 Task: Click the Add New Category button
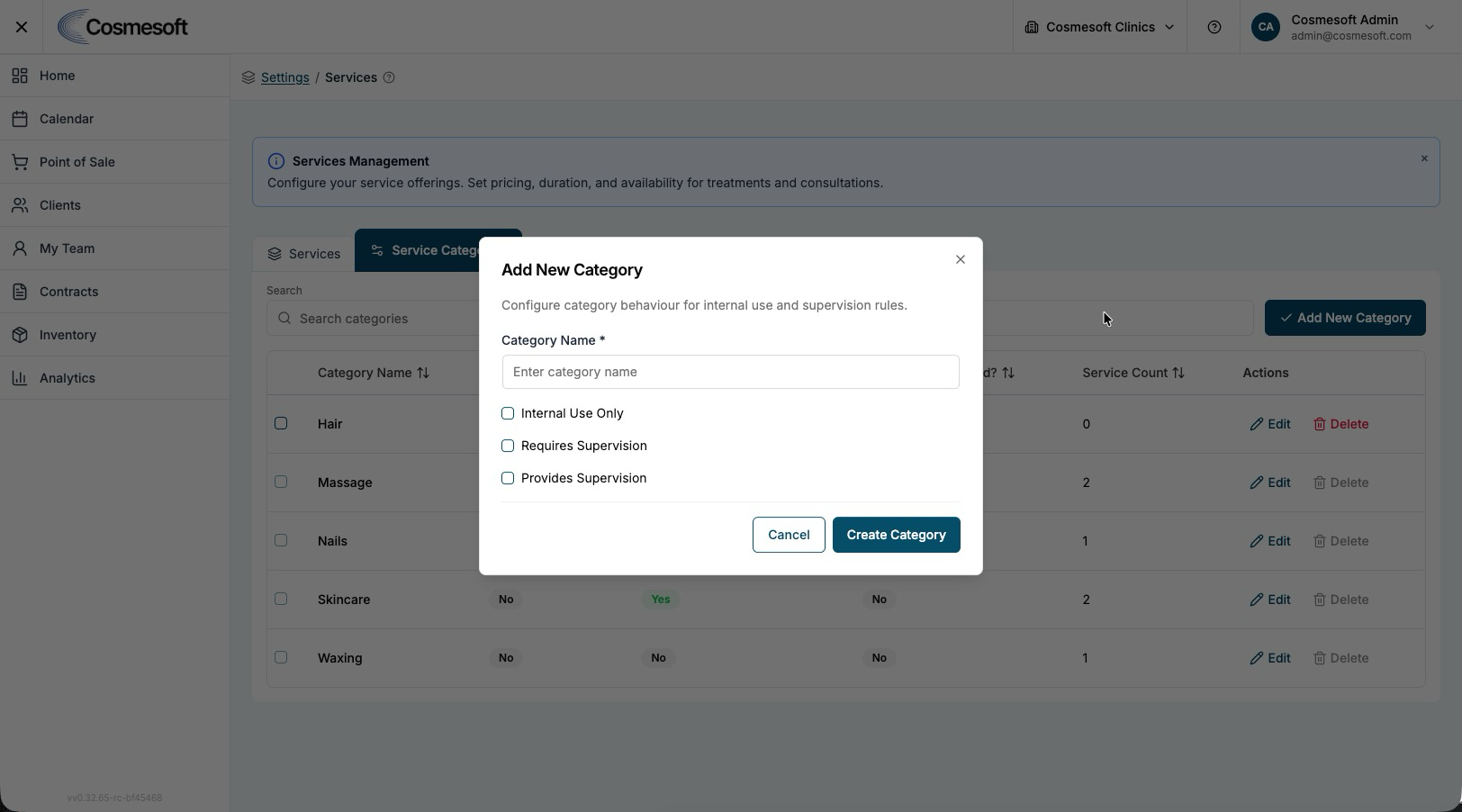tap(1345, 318)
